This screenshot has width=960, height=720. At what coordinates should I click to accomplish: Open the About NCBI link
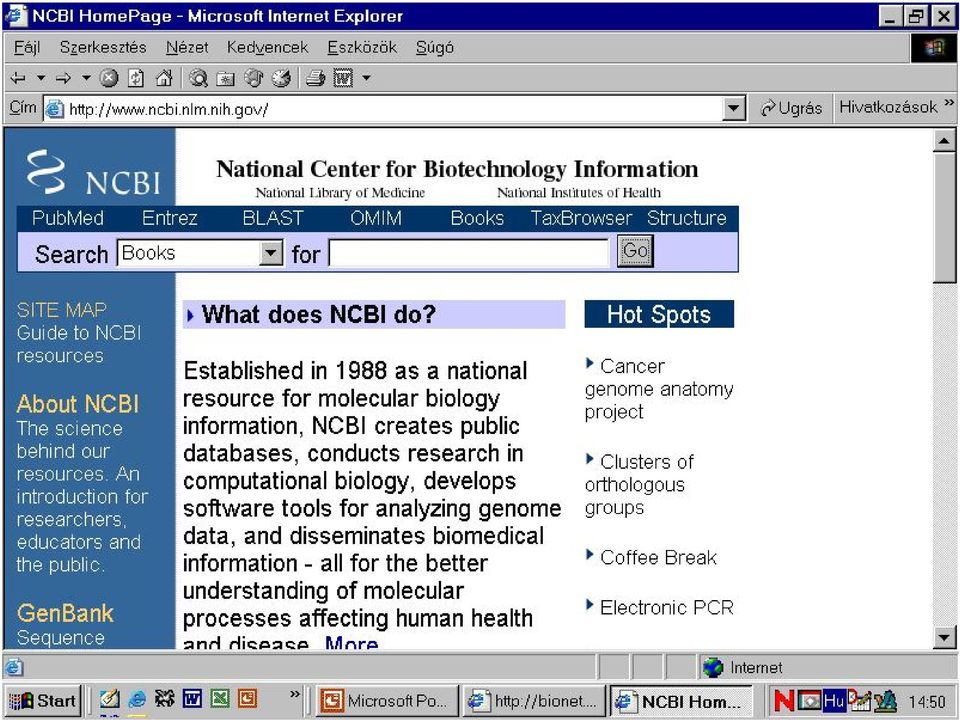click(x=78, y=403)
